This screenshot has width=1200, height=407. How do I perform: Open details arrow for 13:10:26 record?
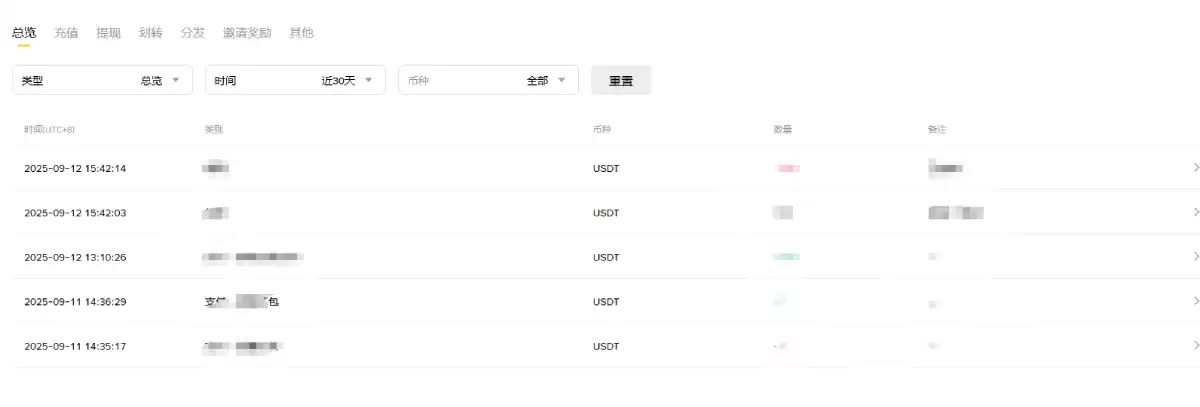pos(1195,257)
